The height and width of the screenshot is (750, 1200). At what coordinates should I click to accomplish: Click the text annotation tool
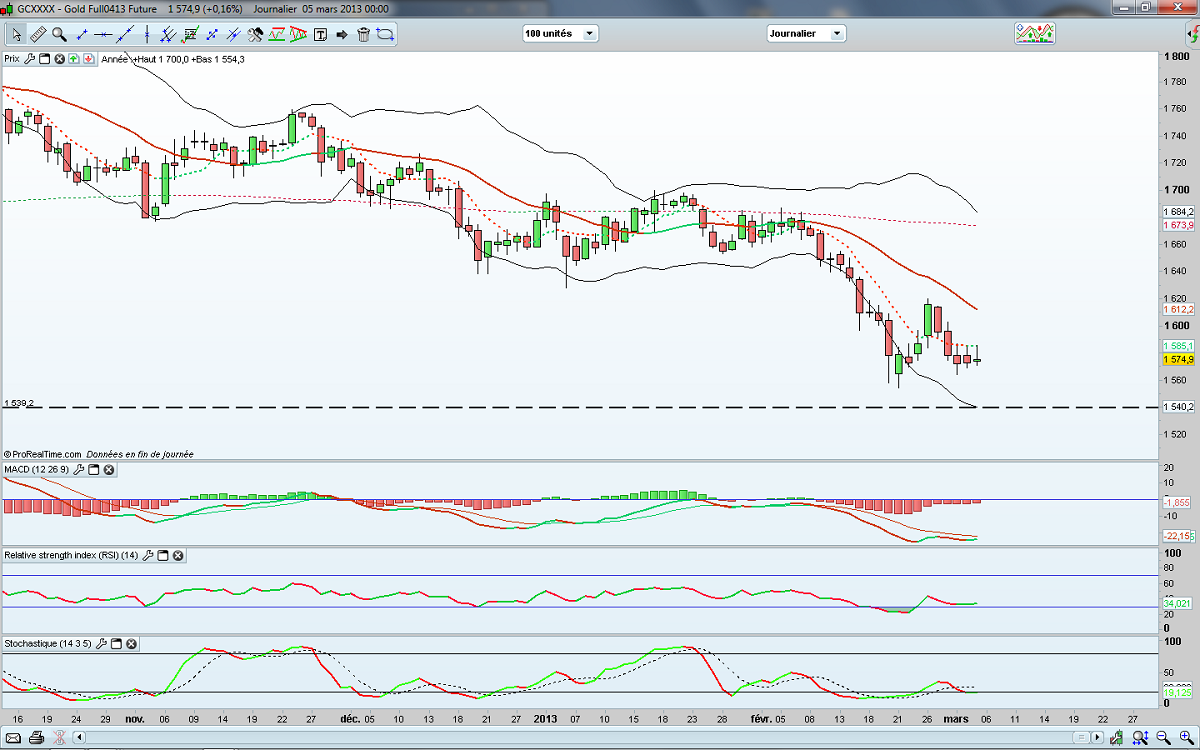point(321,34)
